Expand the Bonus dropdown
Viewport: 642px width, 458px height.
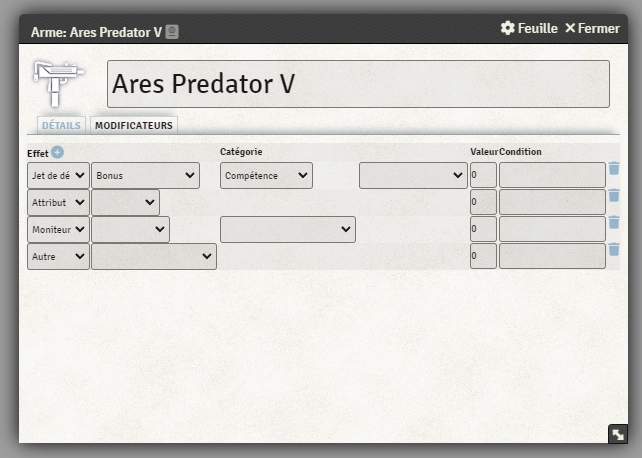coord(145,175)
